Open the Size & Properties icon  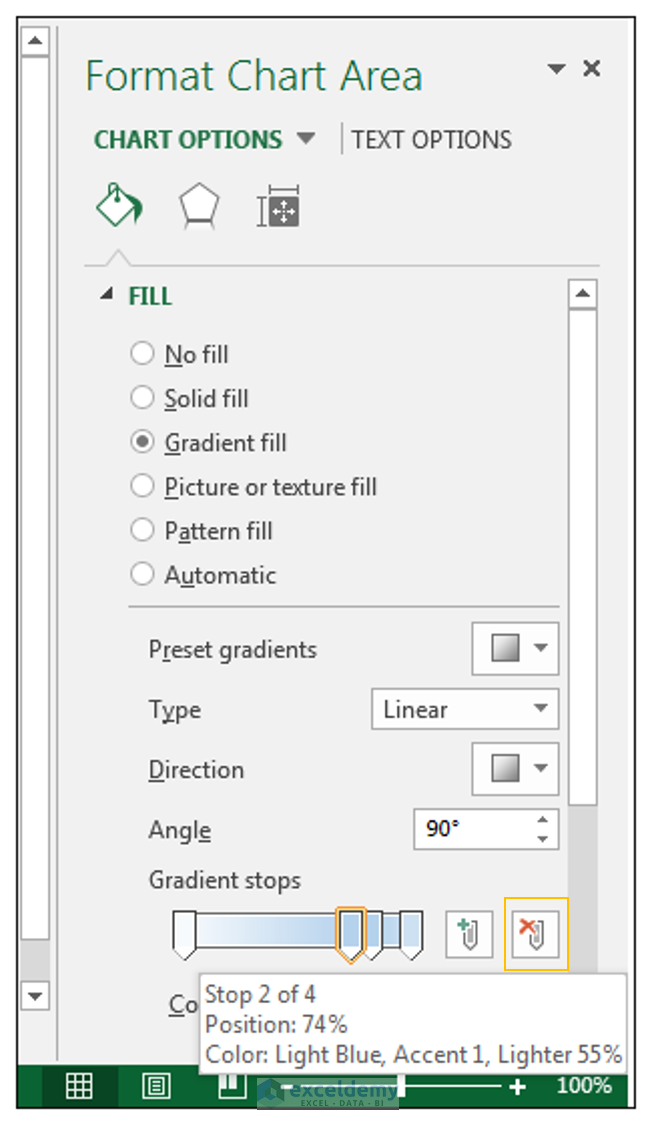(x=279, y=208)
